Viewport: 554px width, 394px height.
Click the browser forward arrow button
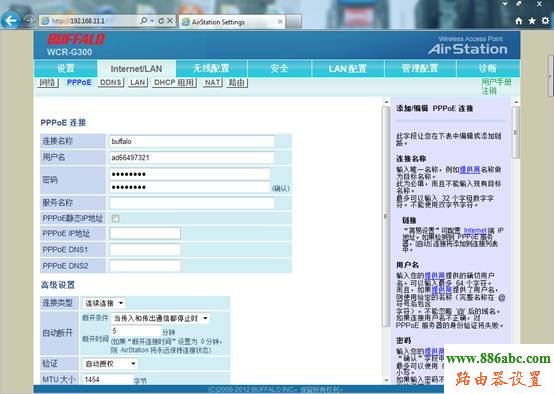click(29, 20)
